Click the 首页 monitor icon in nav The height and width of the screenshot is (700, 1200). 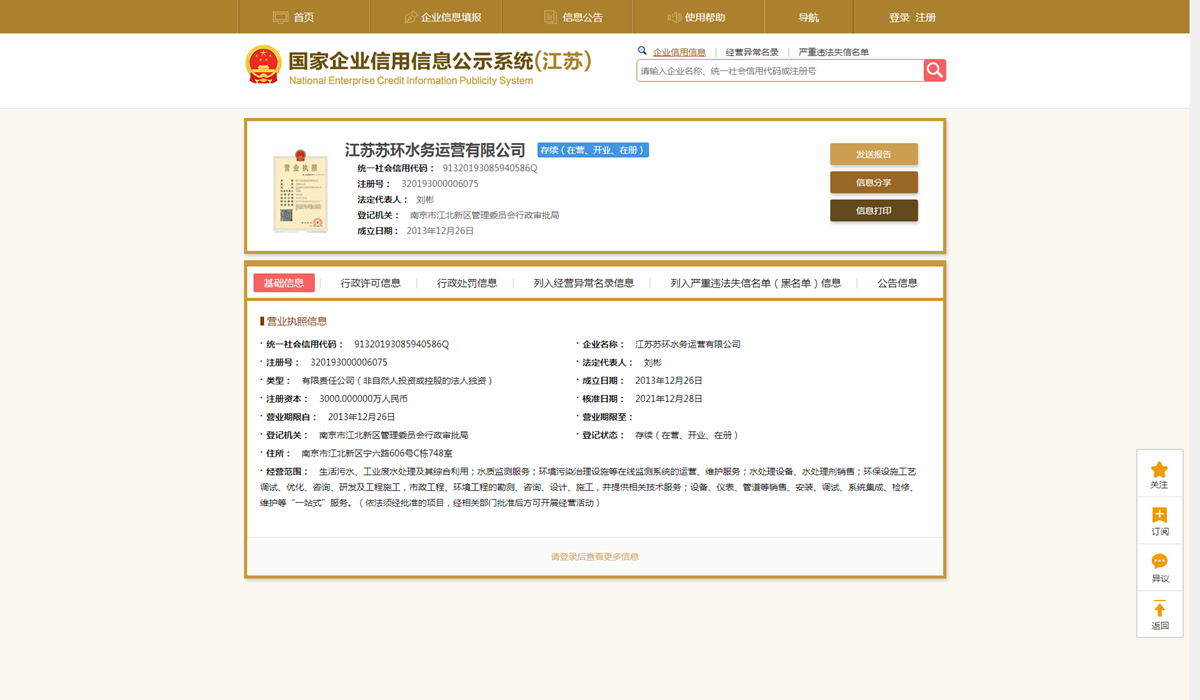click(x=280, y=17)
